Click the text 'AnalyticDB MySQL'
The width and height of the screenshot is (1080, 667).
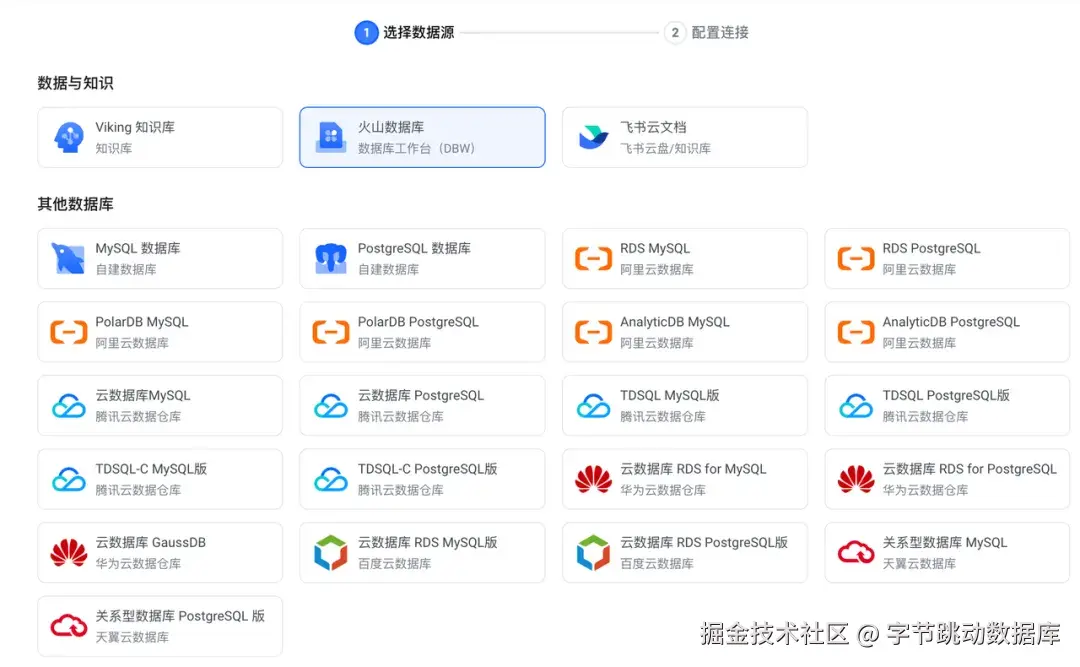pyautogui.click(x=675, y=322)
